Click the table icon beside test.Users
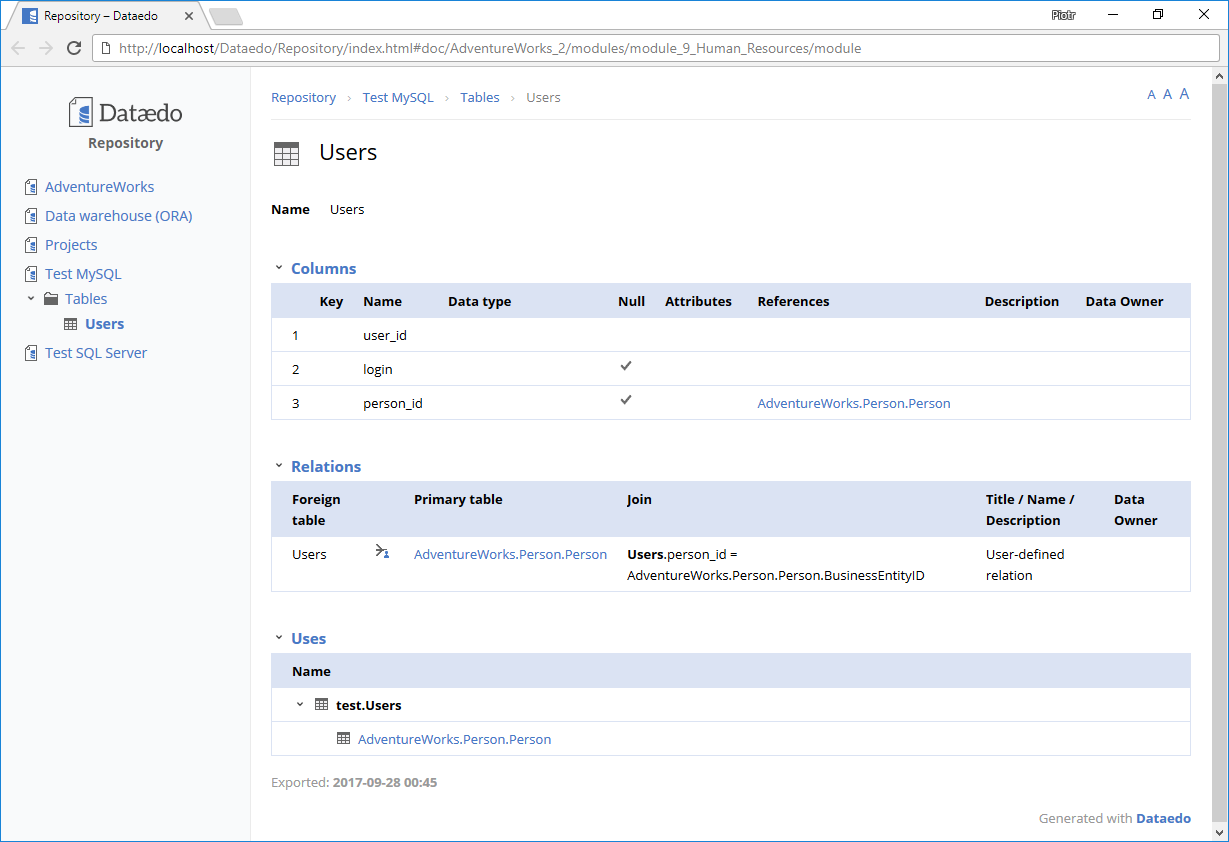Viewport: 1229px width, 842px height. click(321, 705)
